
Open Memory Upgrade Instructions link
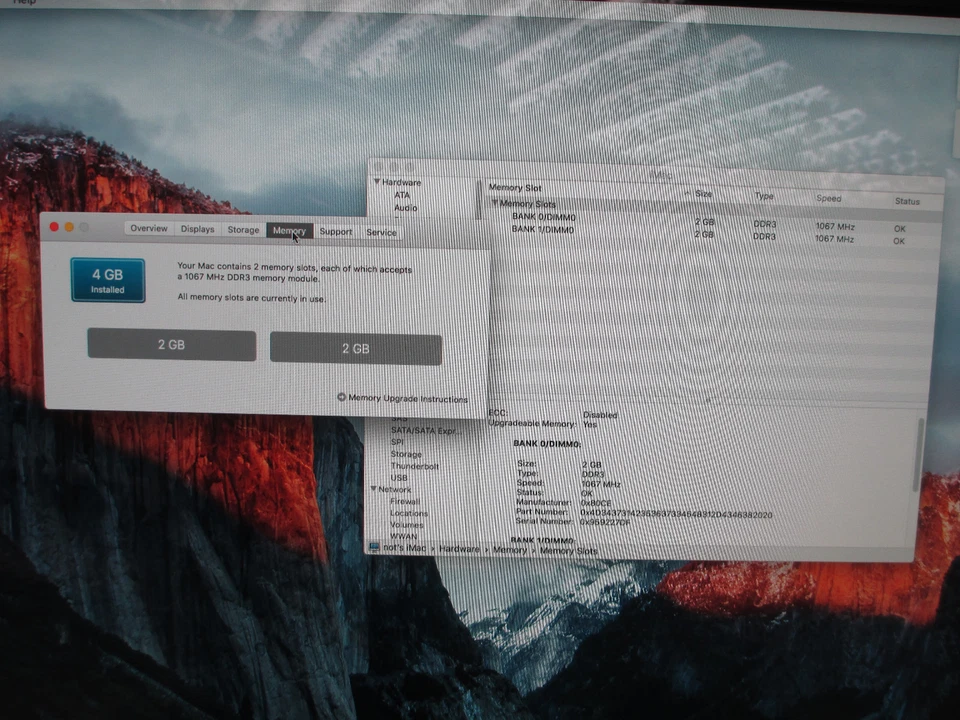pyautogui.click(x=408, y=399)
